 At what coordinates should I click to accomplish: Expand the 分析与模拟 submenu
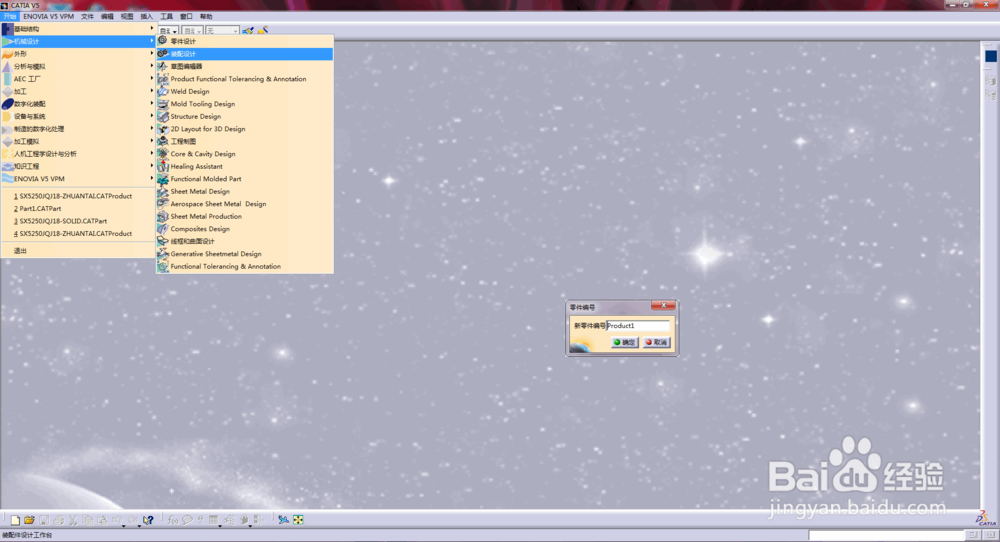coord(78,66)
